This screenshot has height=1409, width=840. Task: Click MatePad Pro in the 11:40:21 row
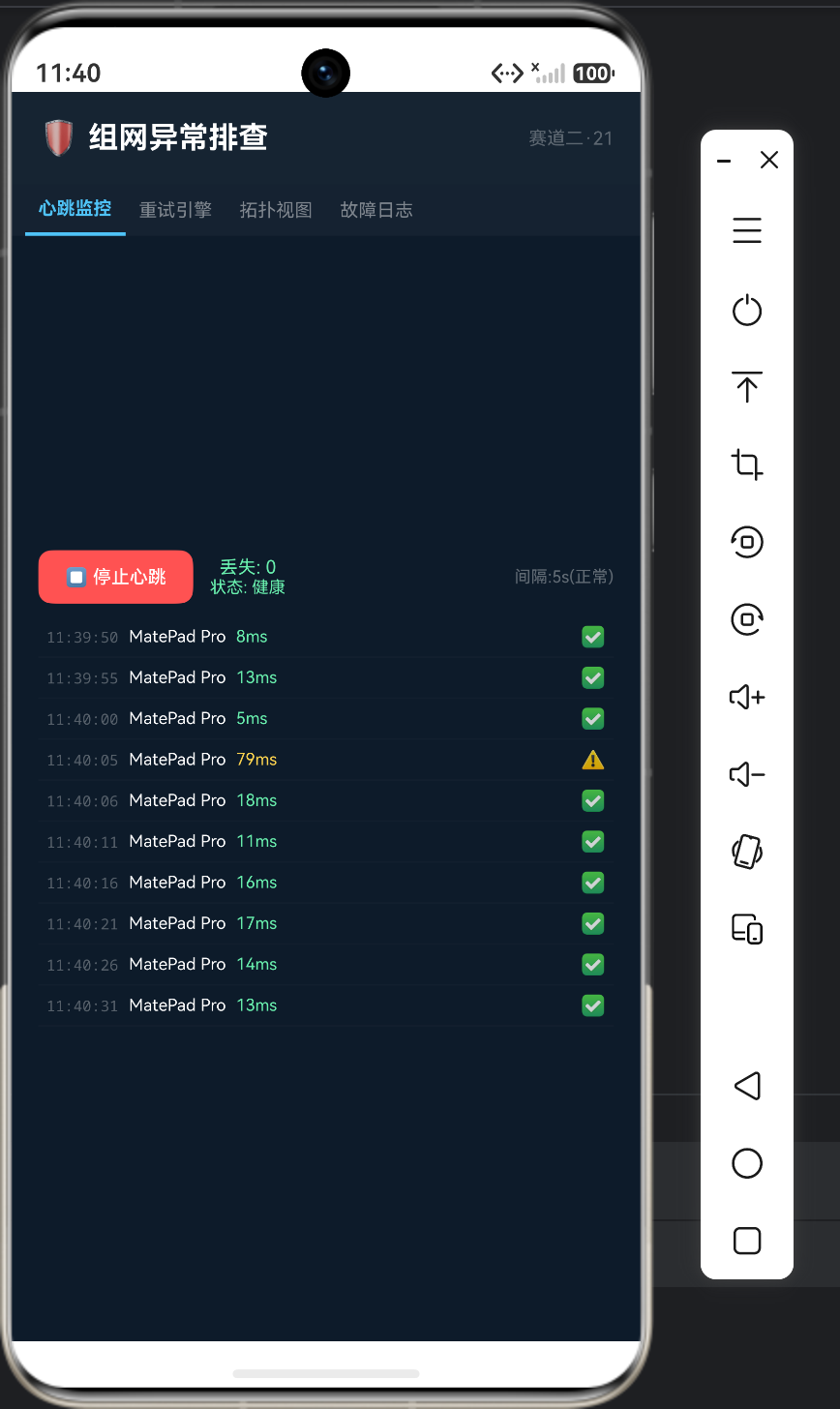[177, 923]
